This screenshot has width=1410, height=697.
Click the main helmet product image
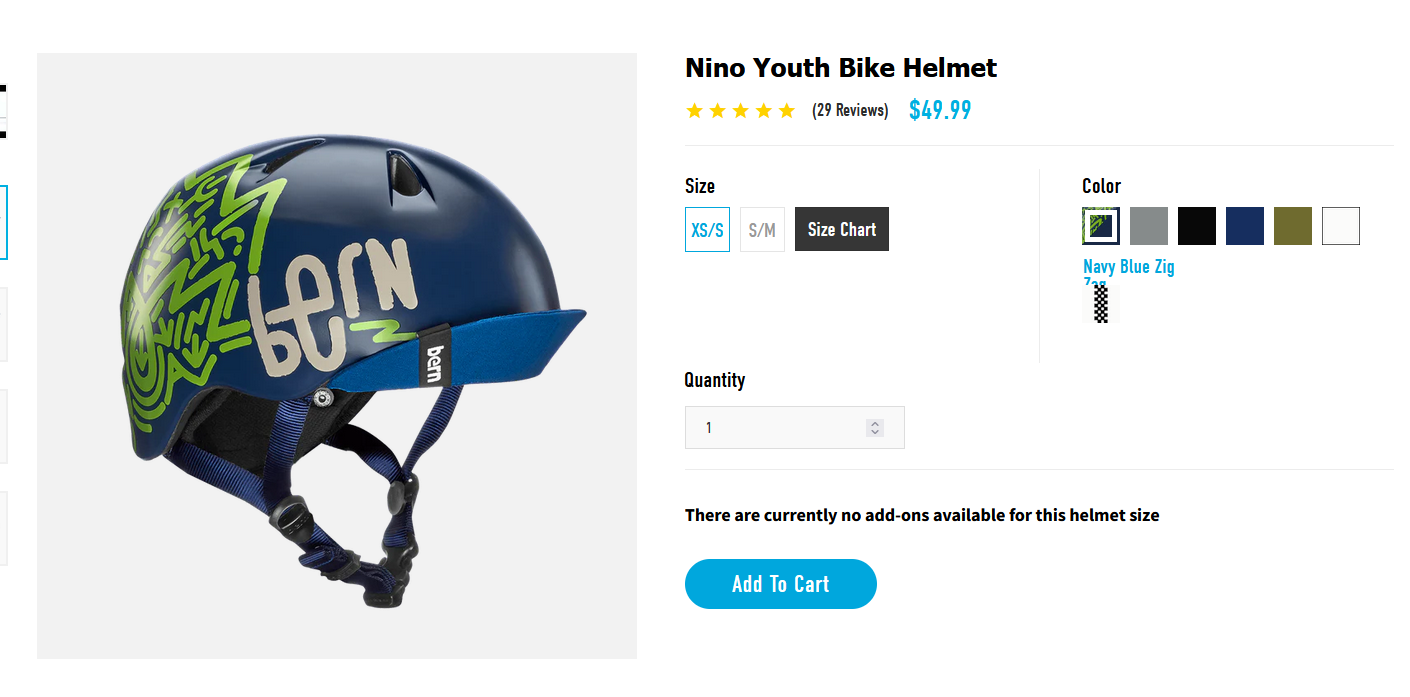[337, 355]
